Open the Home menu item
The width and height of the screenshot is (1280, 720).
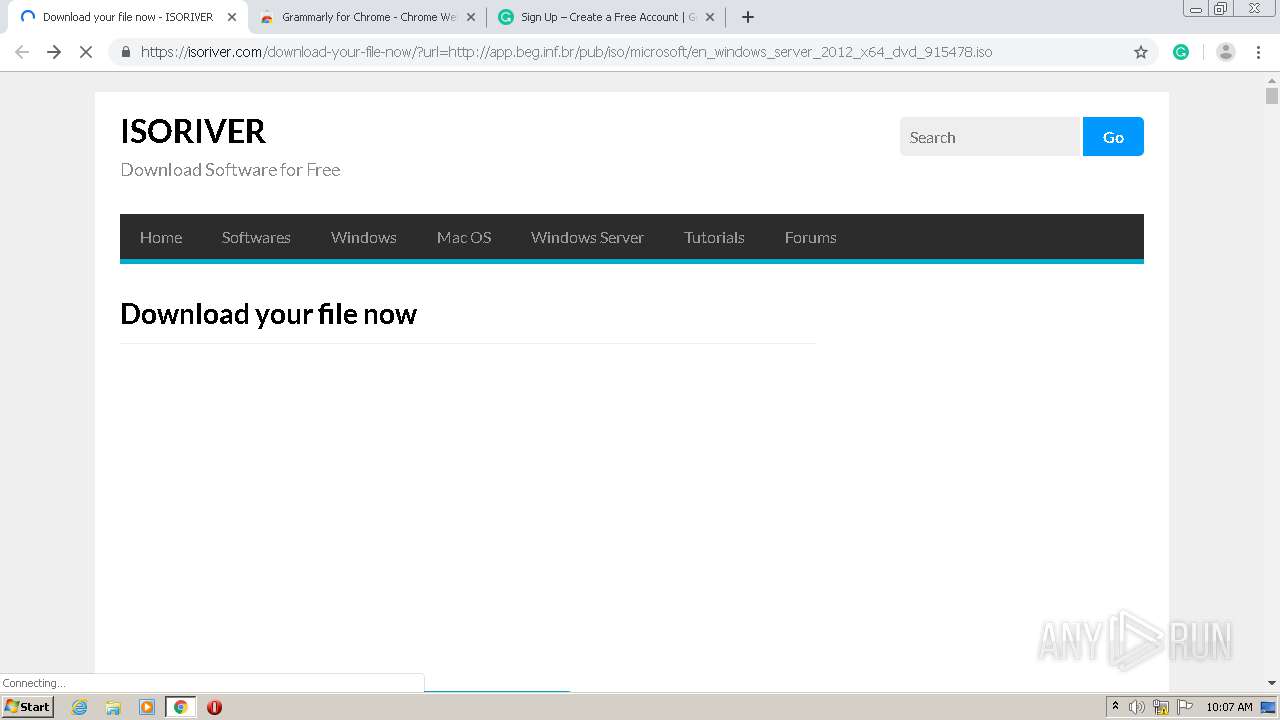[x=161, y=237]
